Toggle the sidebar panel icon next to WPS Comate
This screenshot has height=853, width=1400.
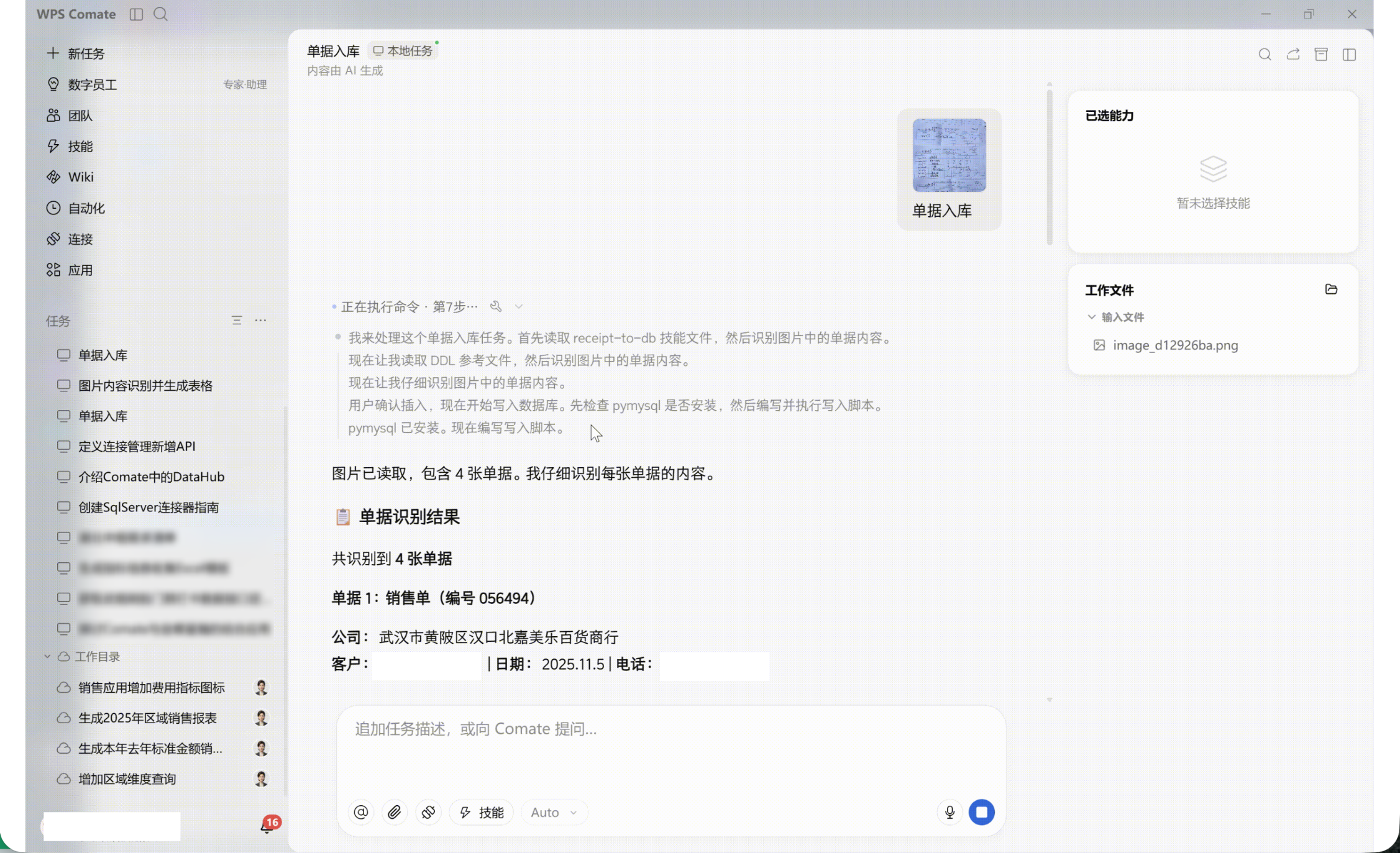pyautogui.click(x=136, y=14)
